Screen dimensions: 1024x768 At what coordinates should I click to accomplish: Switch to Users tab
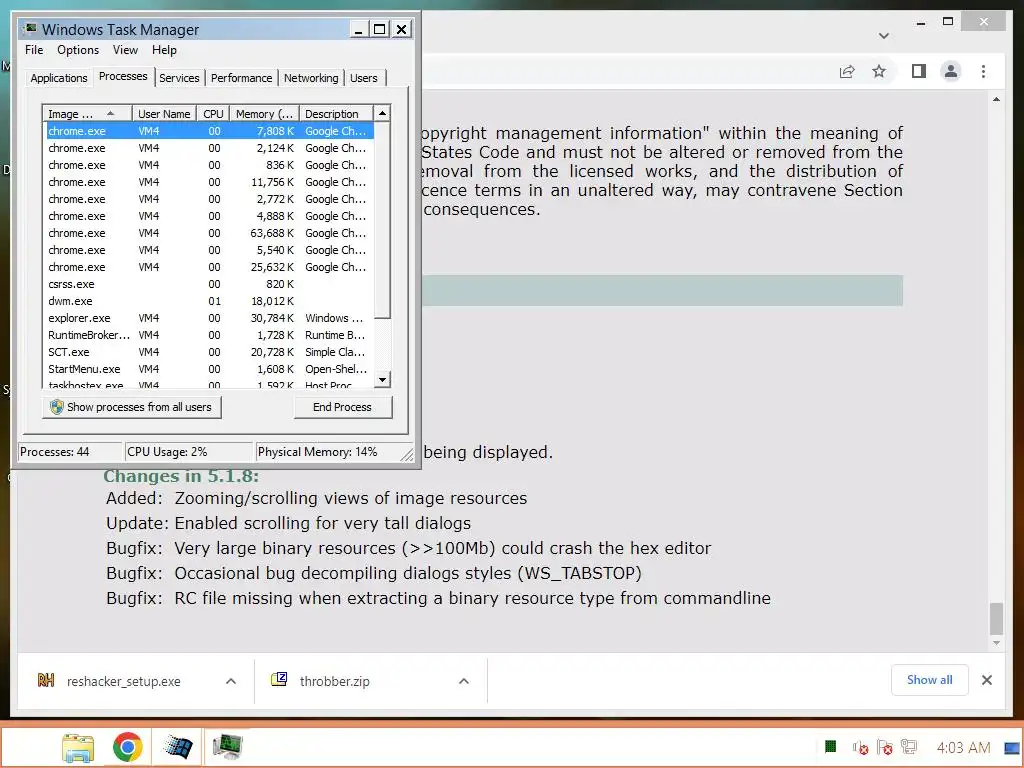(x=364, y=78)
